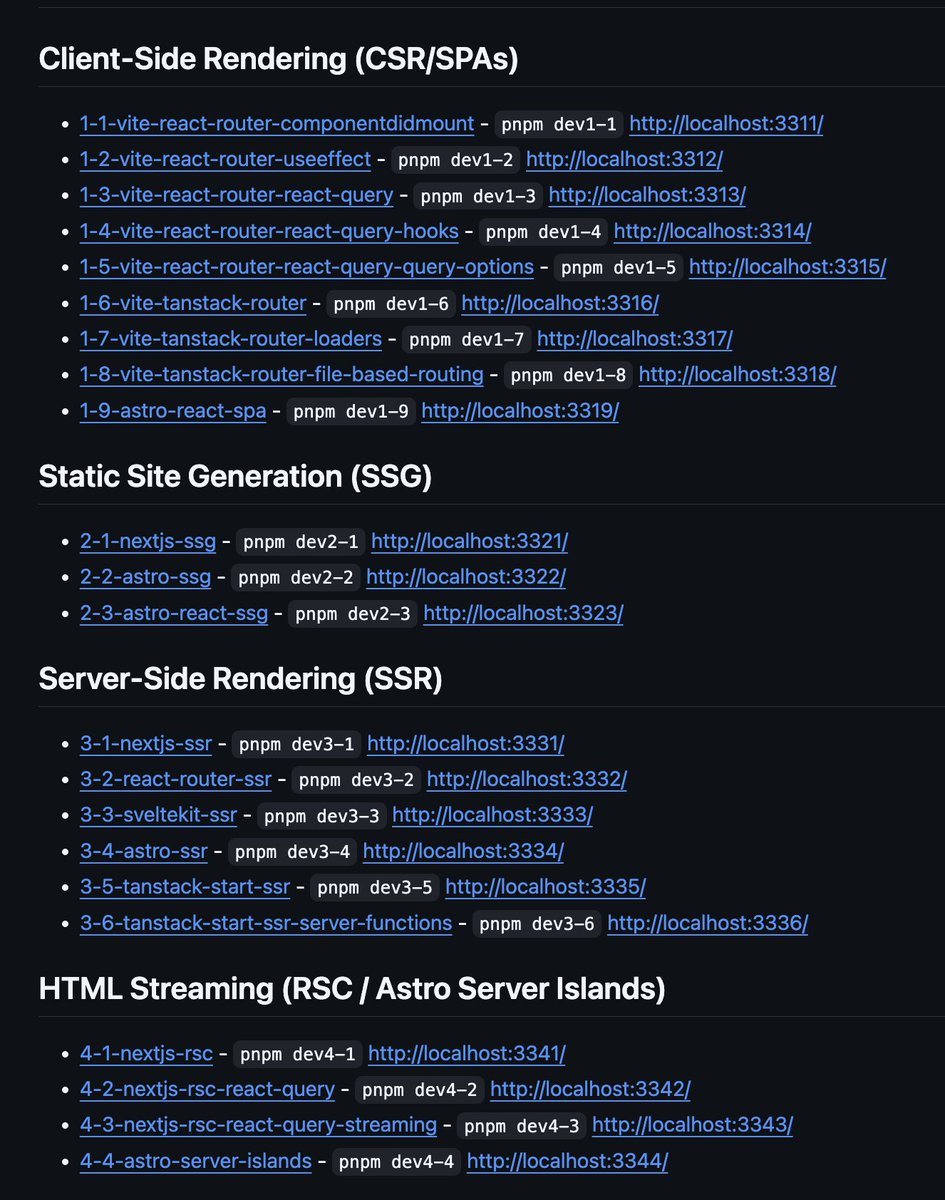Click the "pnpm dev1-9" code snippet
The height and width of the screenshot is (1200, 945).
[x=352, y=412]
